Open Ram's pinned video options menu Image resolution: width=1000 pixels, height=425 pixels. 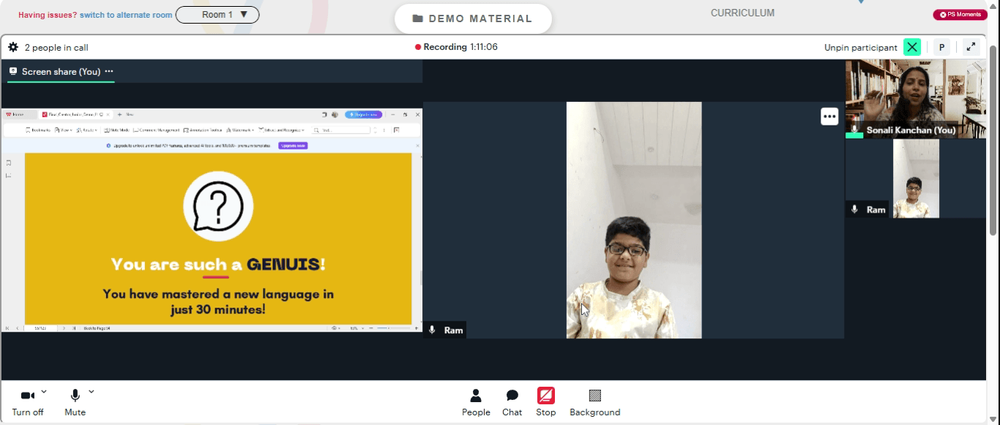point(829,116)
